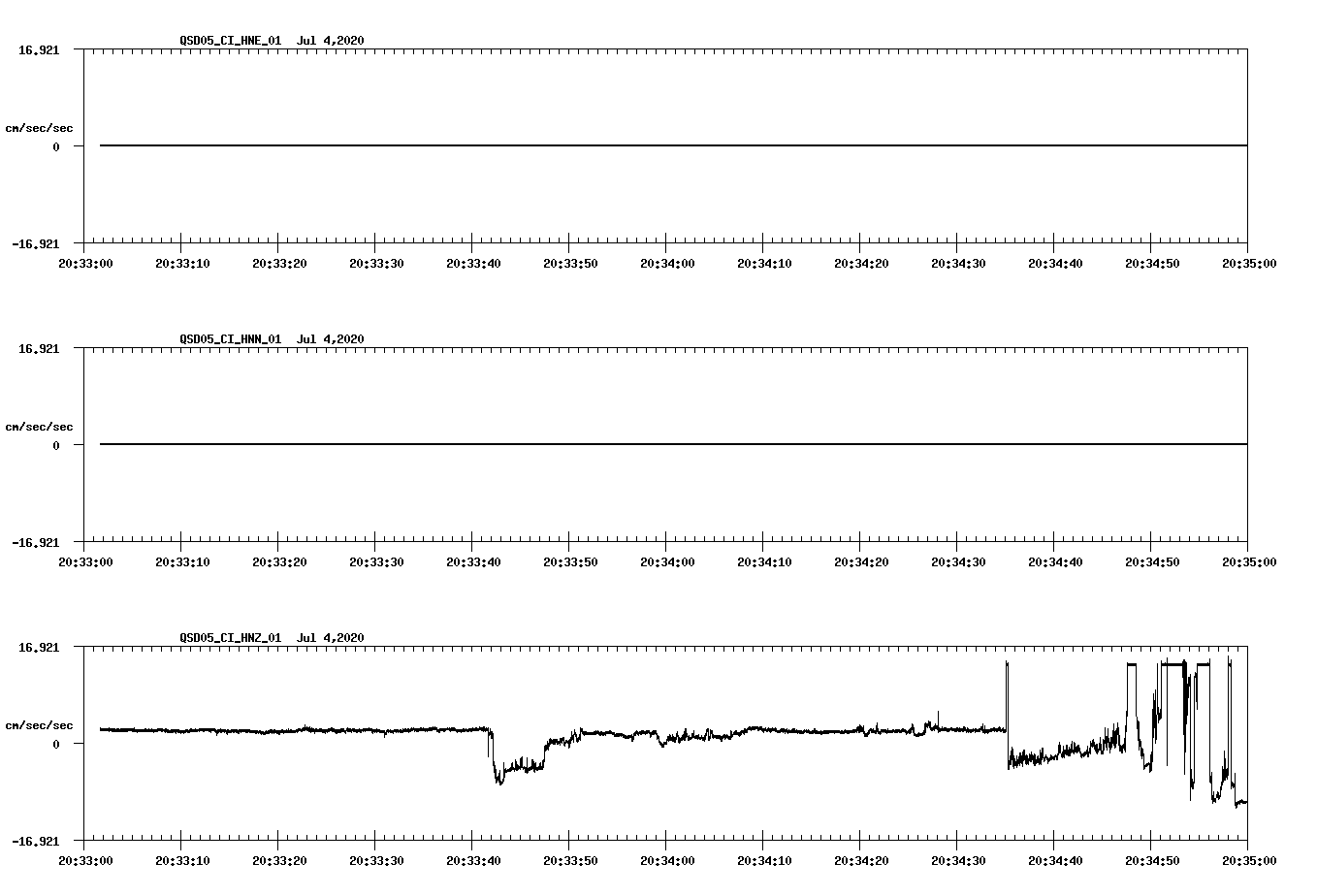
Task: Click the 20:33:20 time label under HNZ plot
Action: [279, 860]
